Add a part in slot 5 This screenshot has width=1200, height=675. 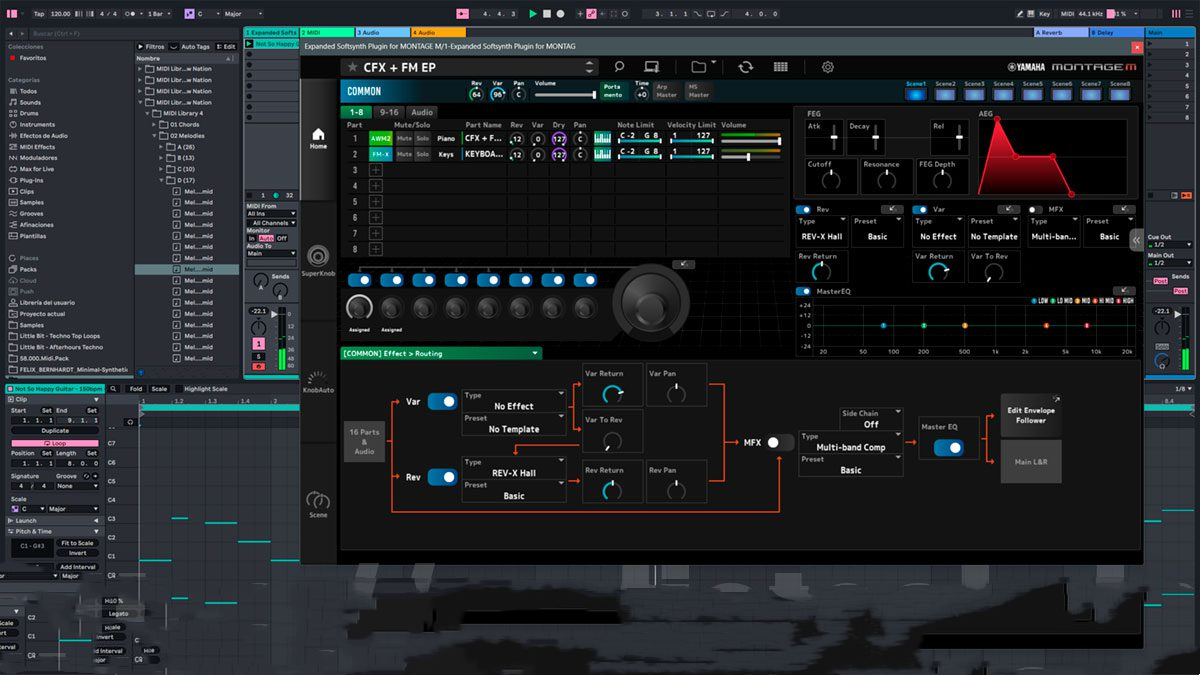point(376,202)
